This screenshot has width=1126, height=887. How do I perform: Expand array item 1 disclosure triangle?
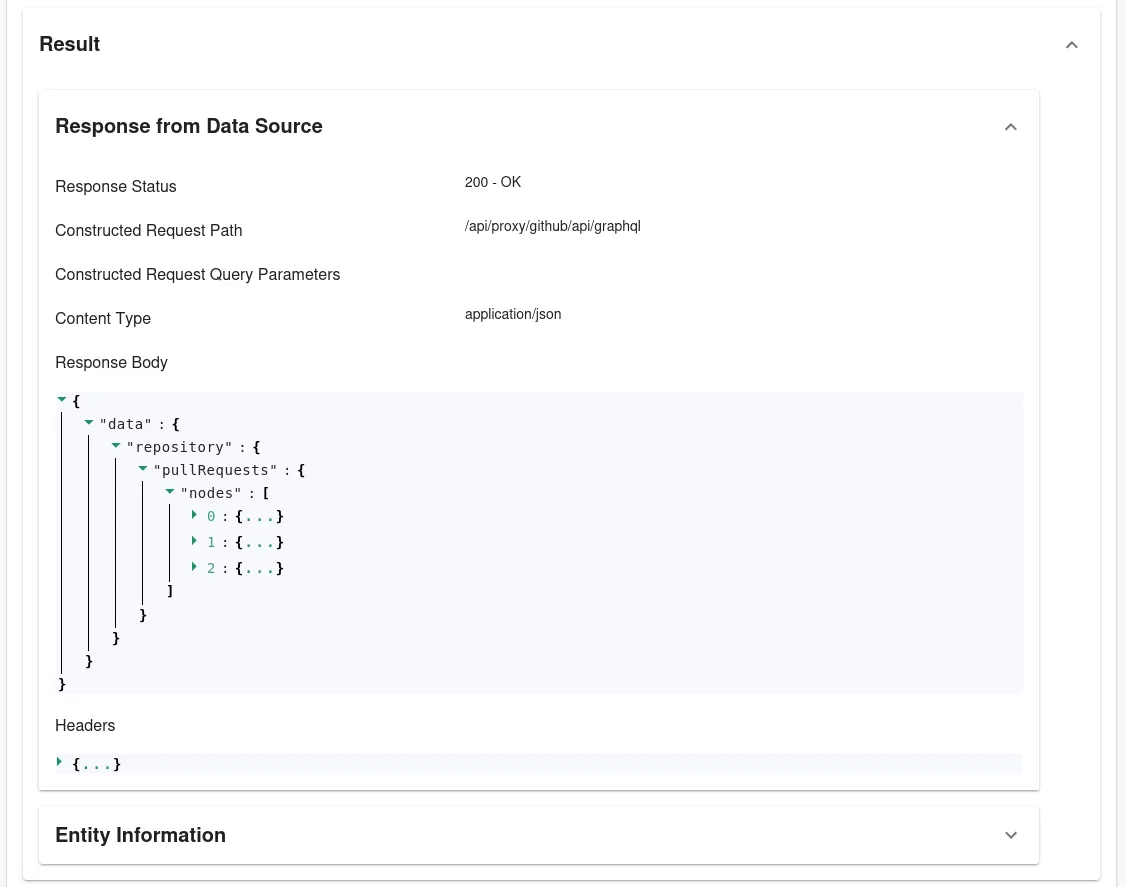pos(195,541)
